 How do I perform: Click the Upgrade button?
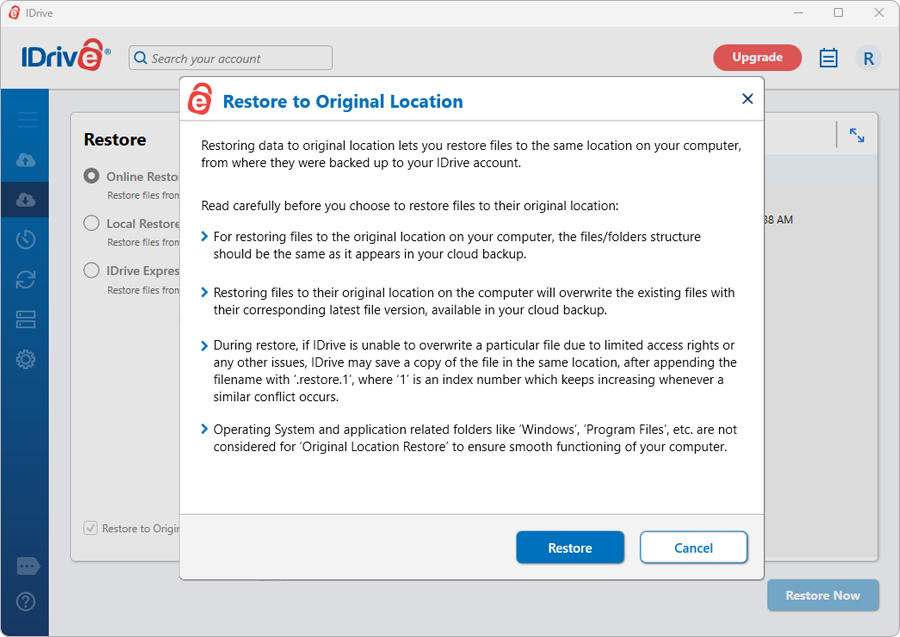click(x=757, y=58)
